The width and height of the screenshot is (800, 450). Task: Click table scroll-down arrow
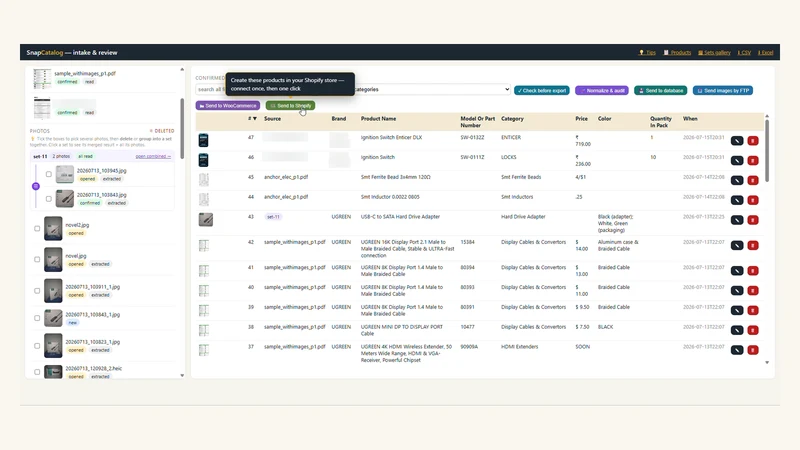coord(767,363)
